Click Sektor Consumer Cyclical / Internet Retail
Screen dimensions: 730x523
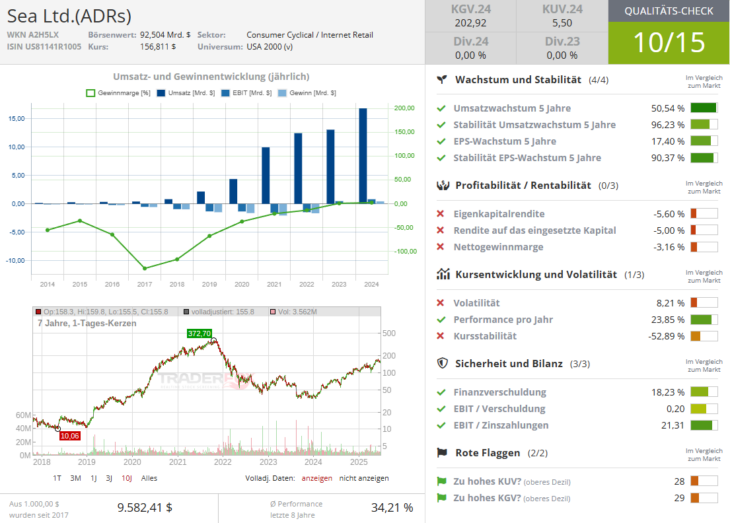[310, 35]
